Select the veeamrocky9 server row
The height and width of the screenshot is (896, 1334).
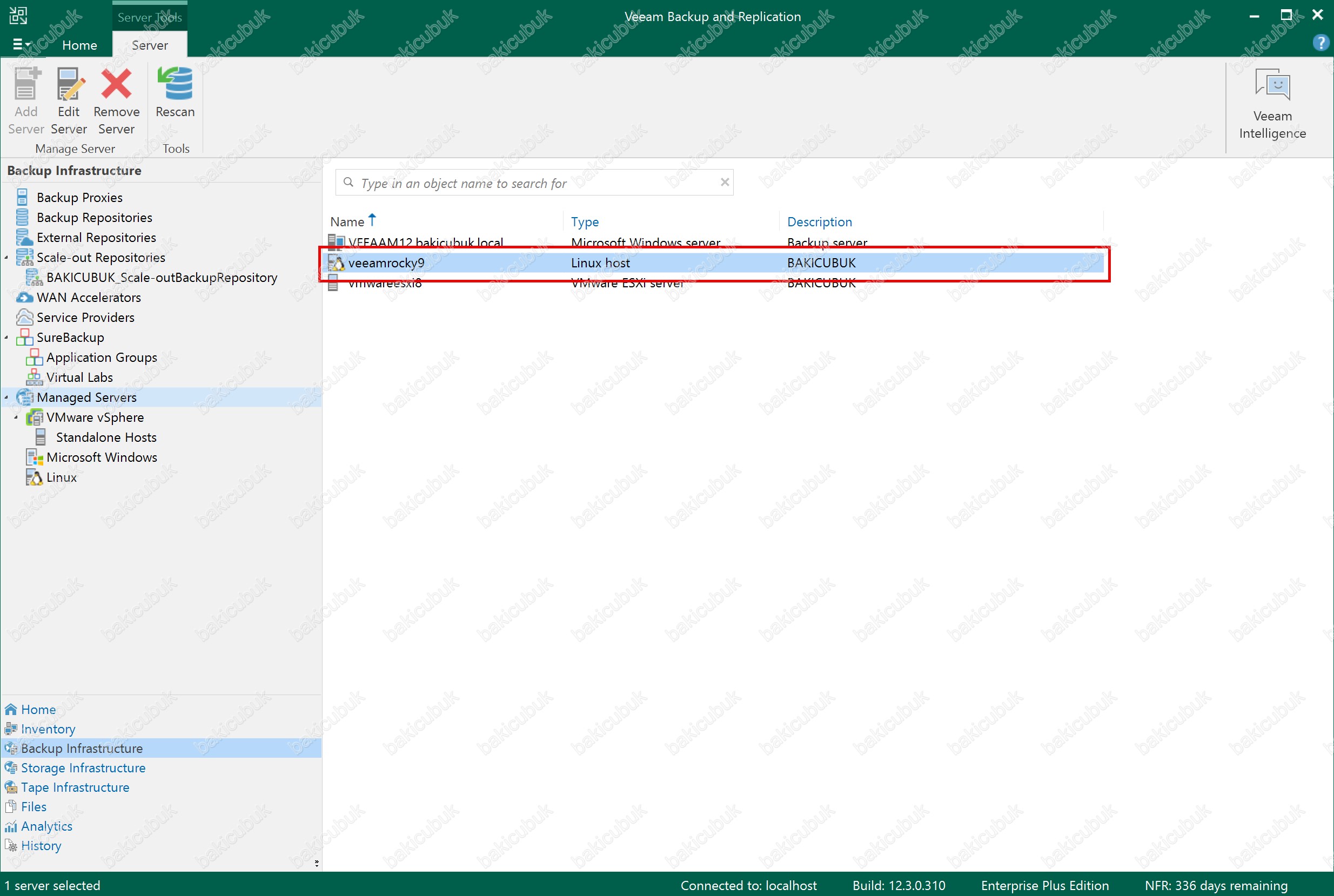click(714, 263)
